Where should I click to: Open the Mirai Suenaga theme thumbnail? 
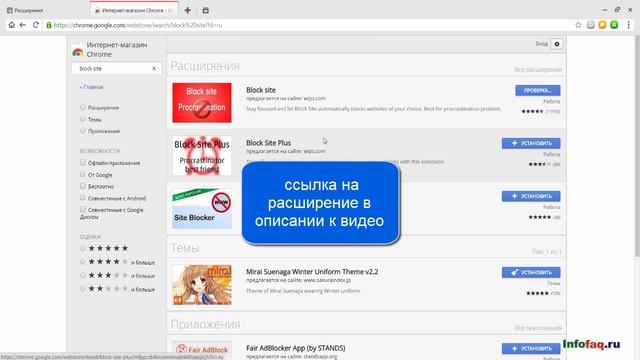coord(202,285)
